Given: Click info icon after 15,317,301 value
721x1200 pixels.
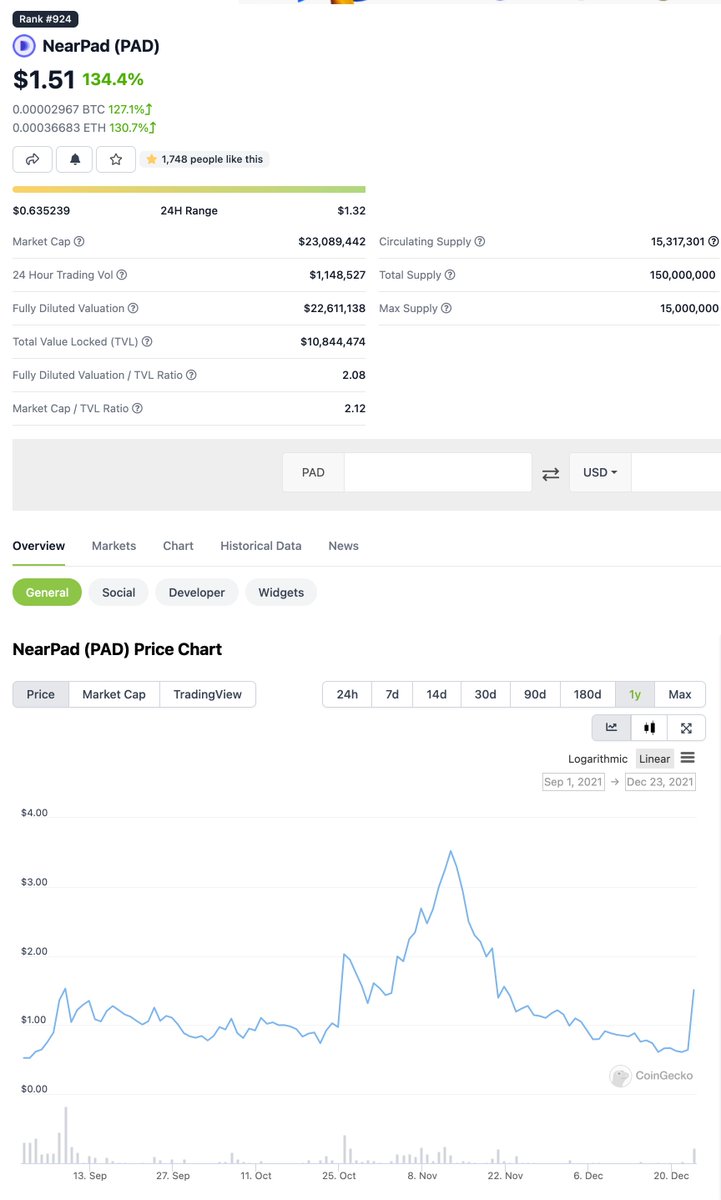Looking at the screenshot, I should tap(714, 242).
